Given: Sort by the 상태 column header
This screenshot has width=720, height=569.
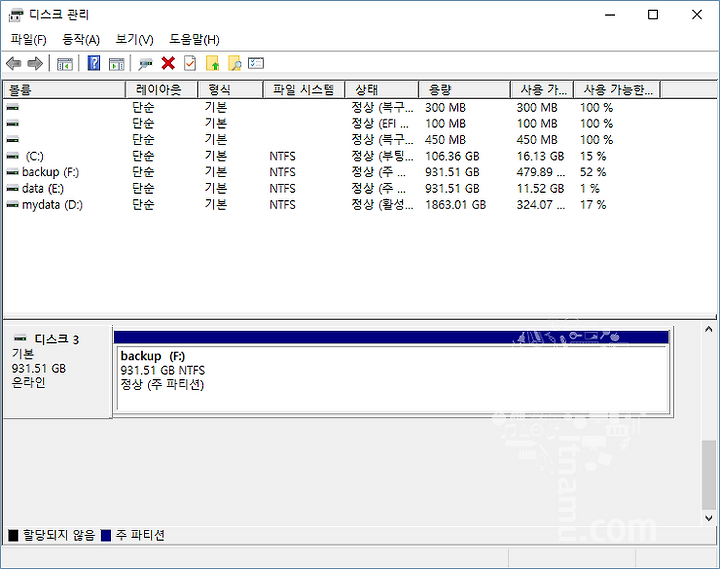Looking at the screenshot, I should (382, 90).
